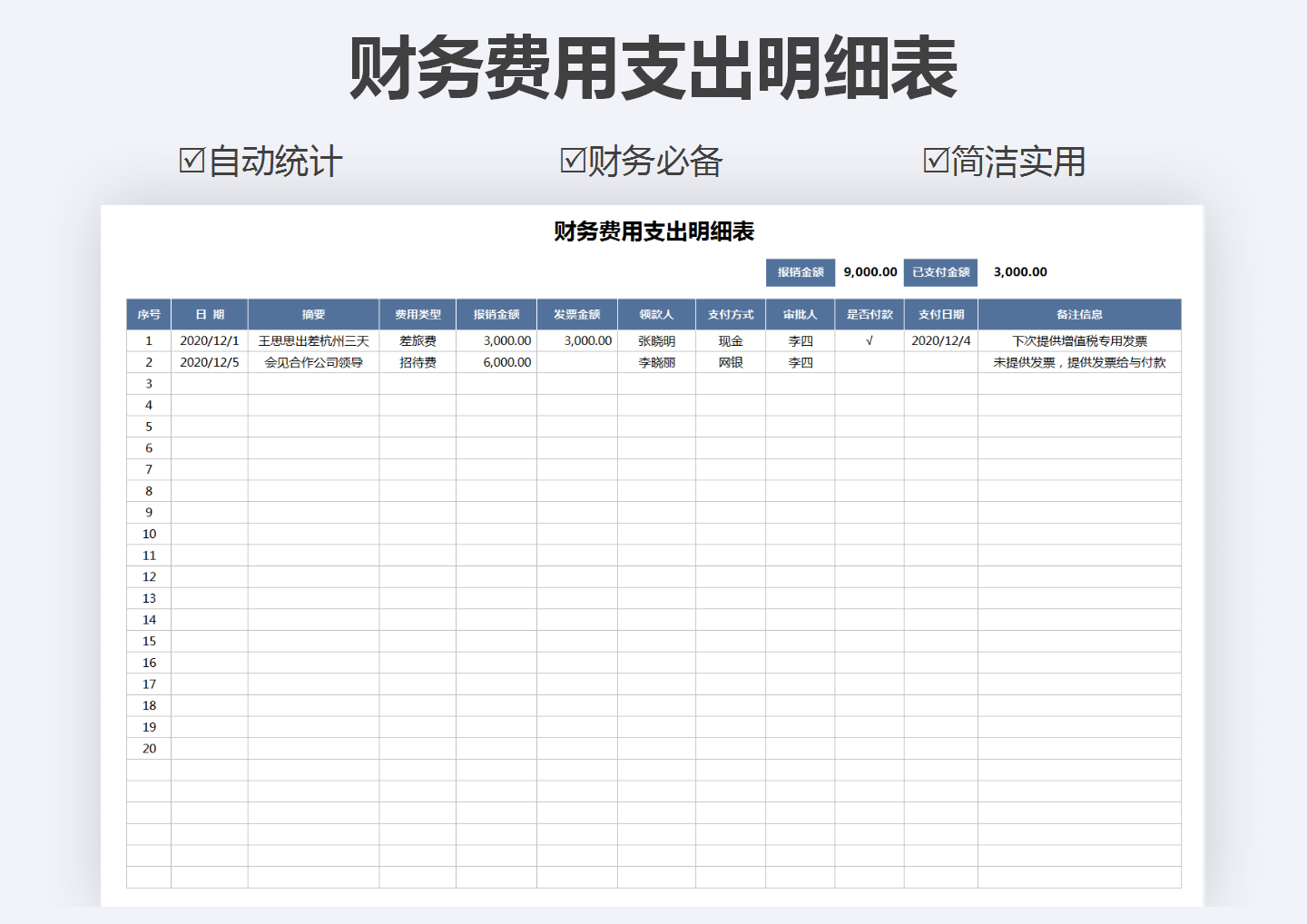
Task: Click the 招待费 expense type cell
Action: click(418, 361)
